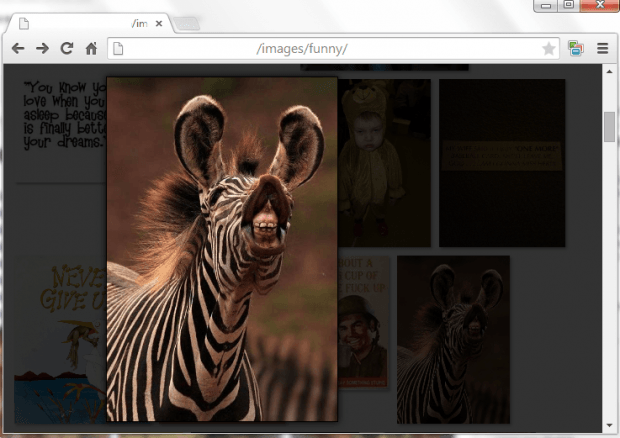Reload the current page
The width and height of the screenshot is (620, 438).
(x=67, y=48)
